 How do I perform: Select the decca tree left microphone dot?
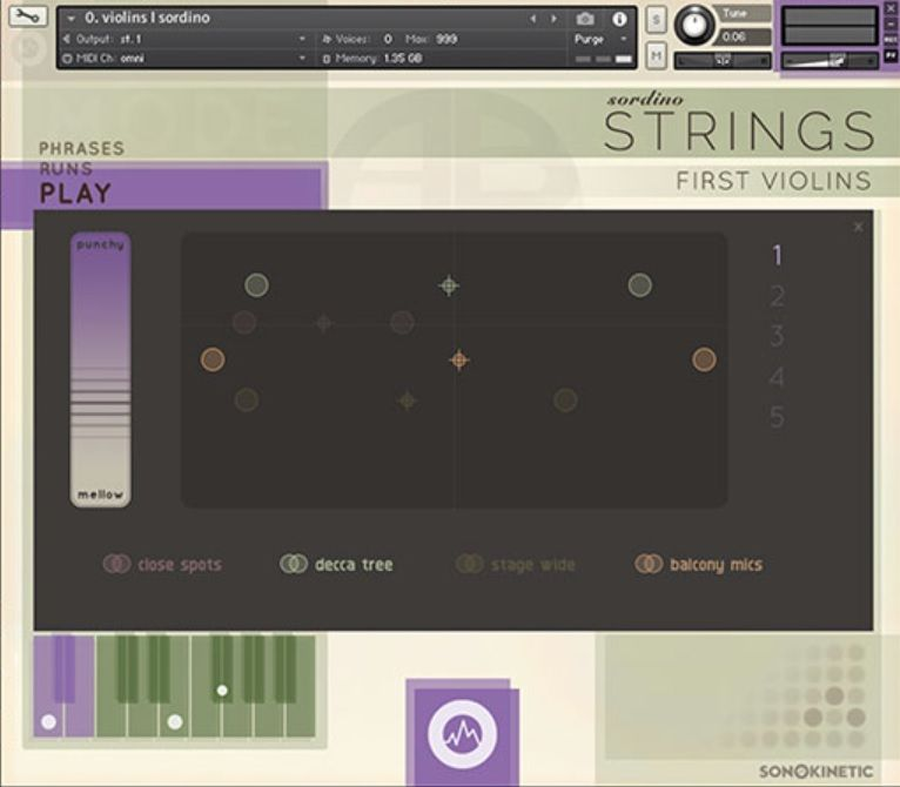pos(257,285)
